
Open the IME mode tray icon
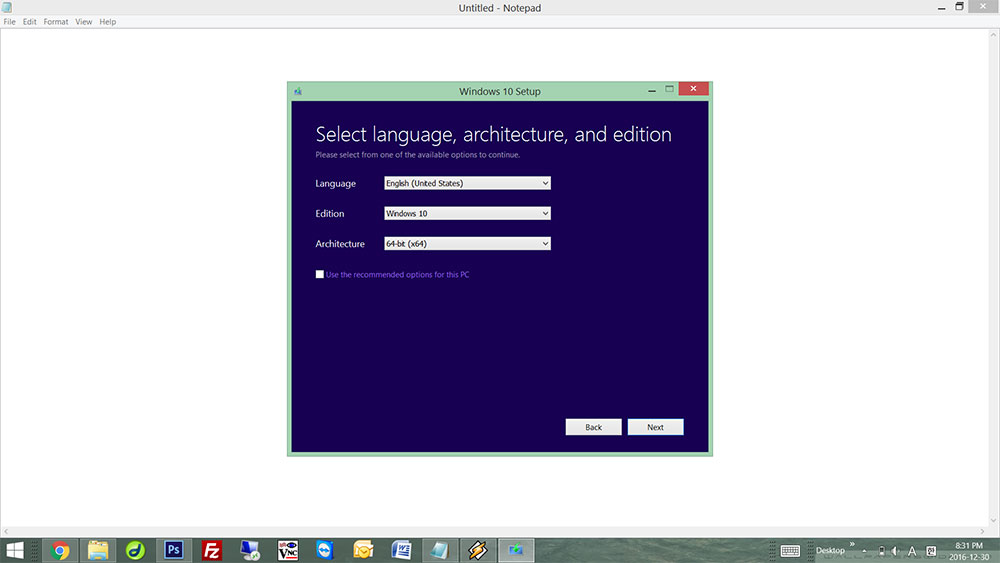tap(931, 551)
